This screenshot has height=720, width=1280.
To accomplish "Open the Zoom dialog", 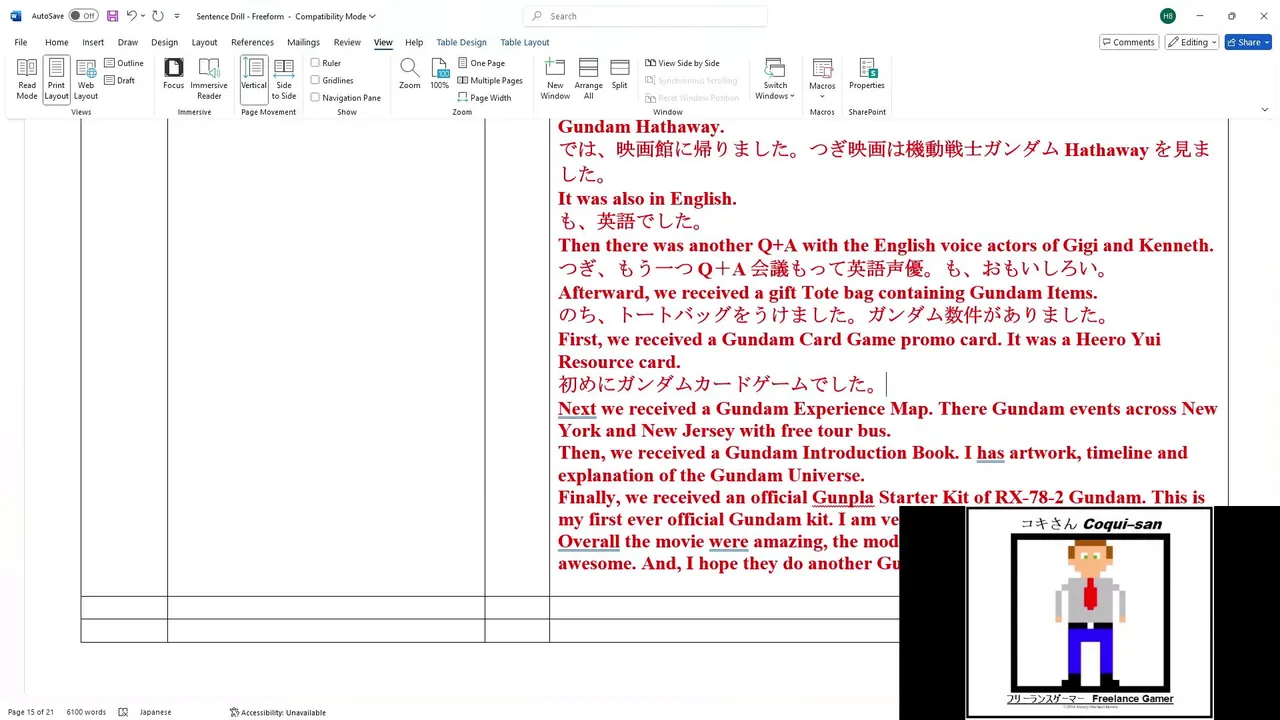I will (410, 75).
